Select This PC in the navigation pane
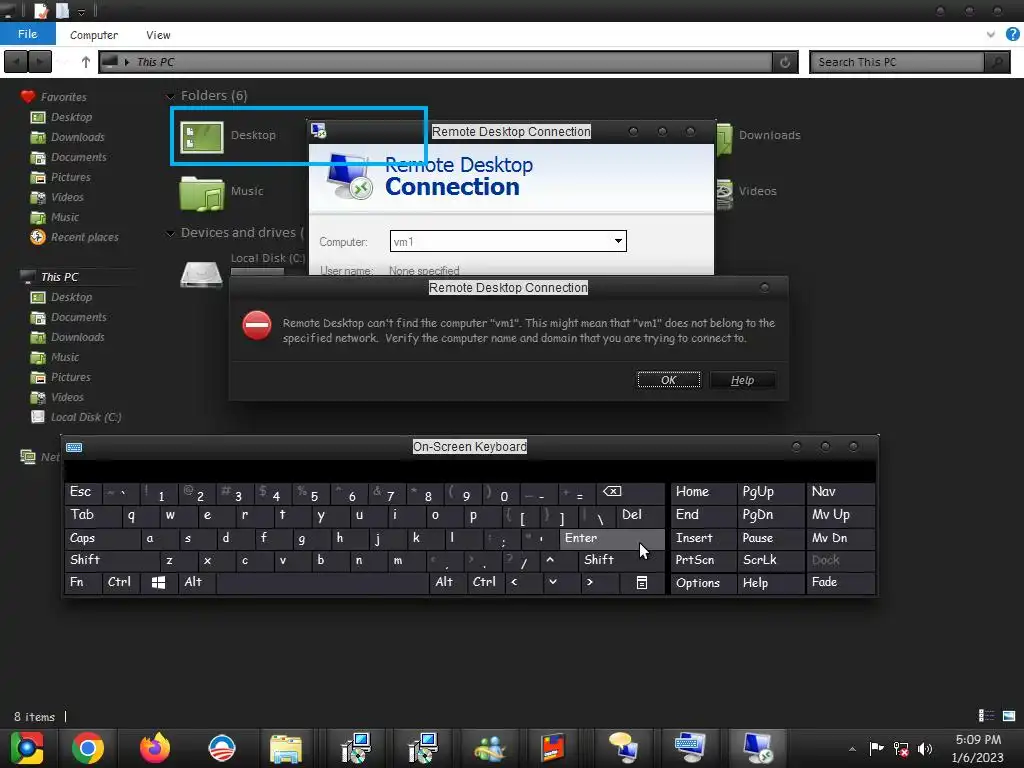 pos(59,277)
